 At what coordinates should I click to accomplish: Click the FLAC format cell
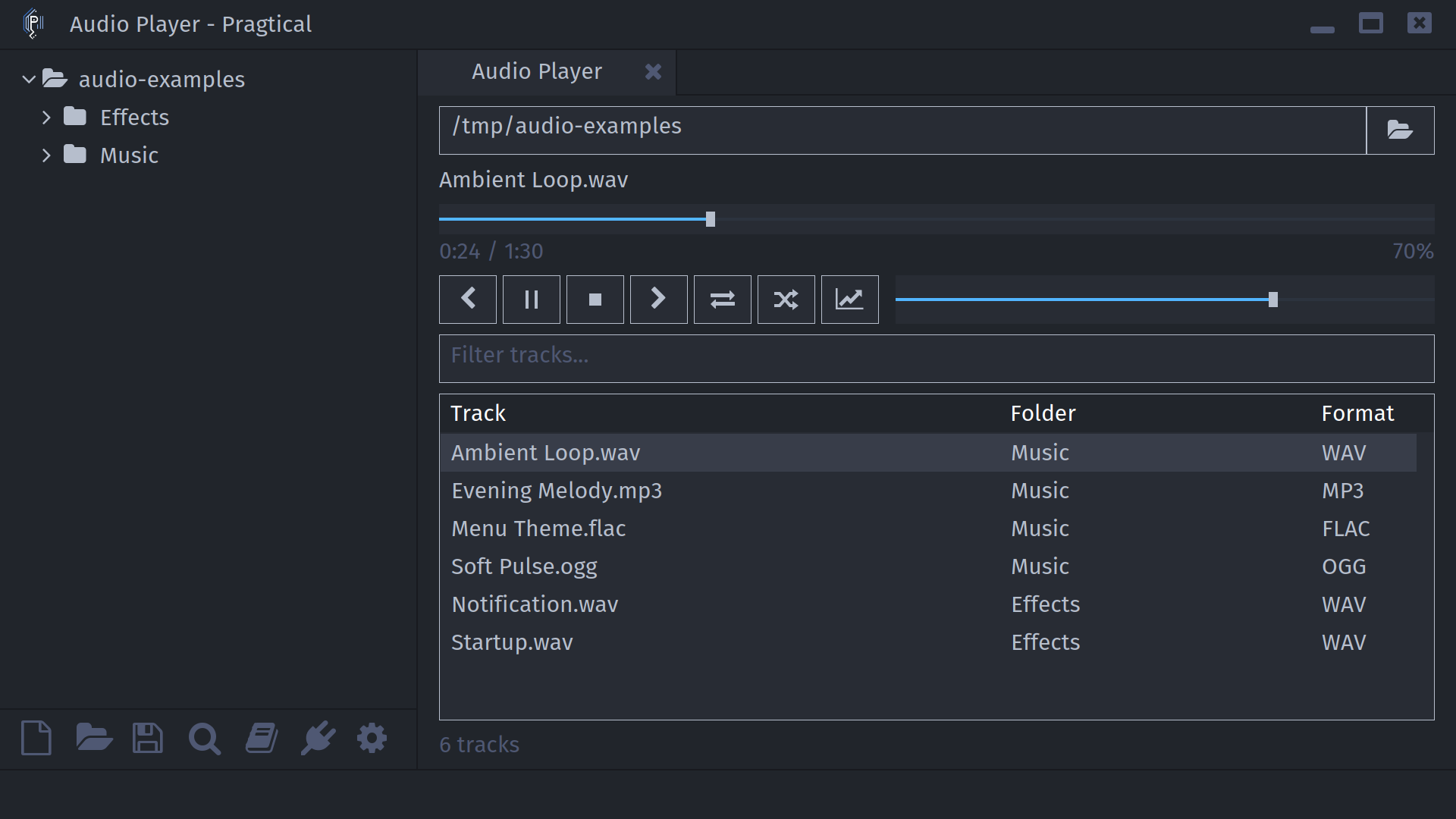tap(1346, 529)
